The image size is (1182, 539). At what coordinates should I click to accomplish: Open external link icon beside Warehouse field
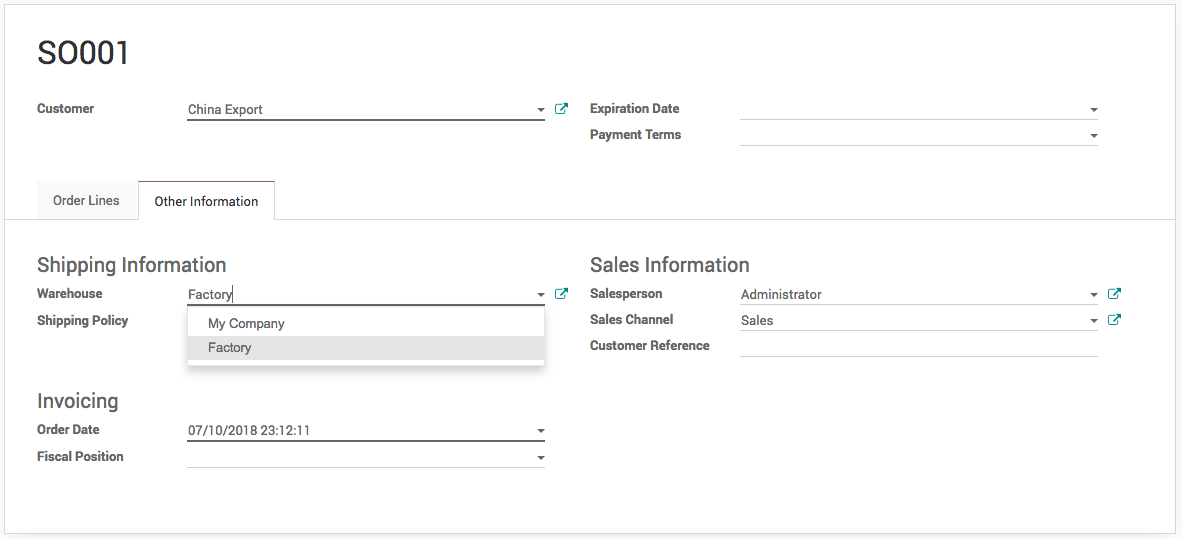pos(561,294)
